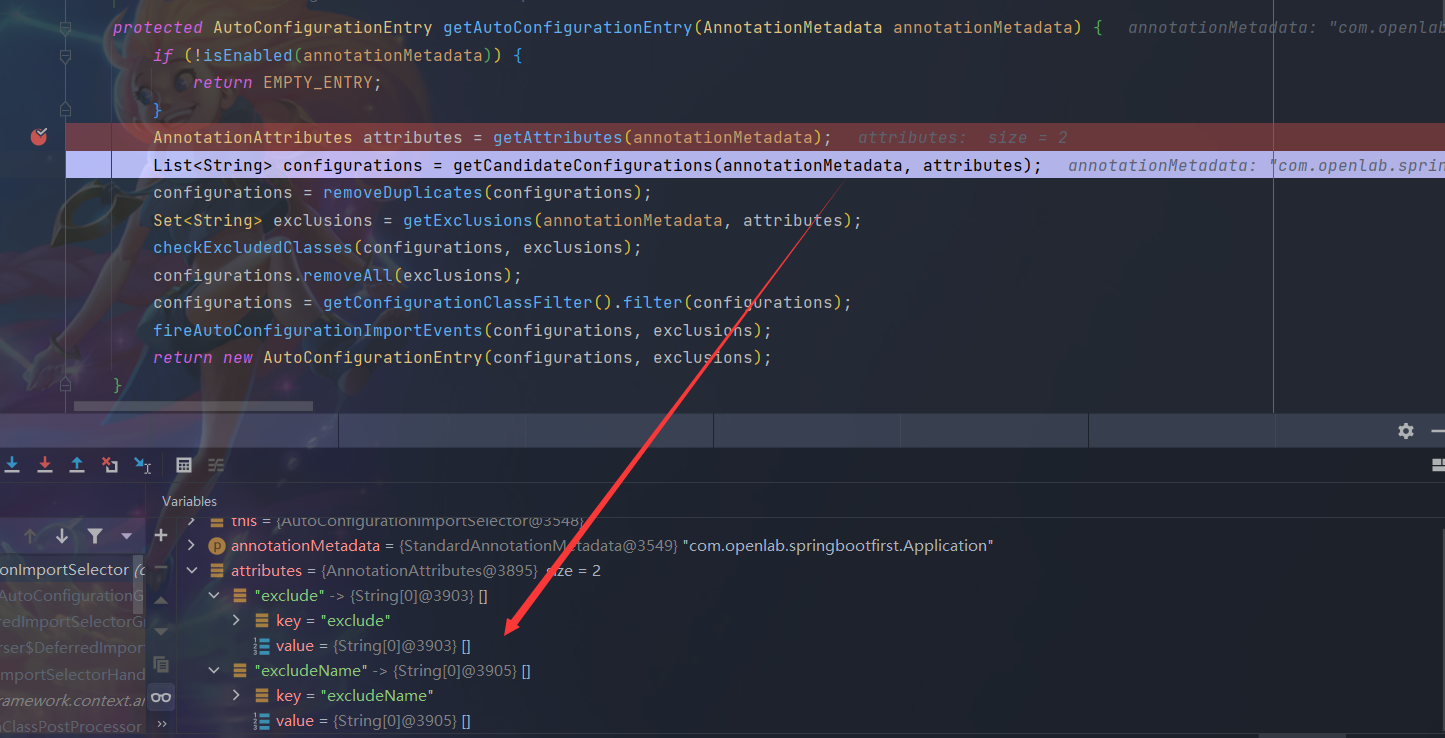The image size is (1445, 738).
Task: Click the move watch up triangle
Action: click(x=161, y=600)
